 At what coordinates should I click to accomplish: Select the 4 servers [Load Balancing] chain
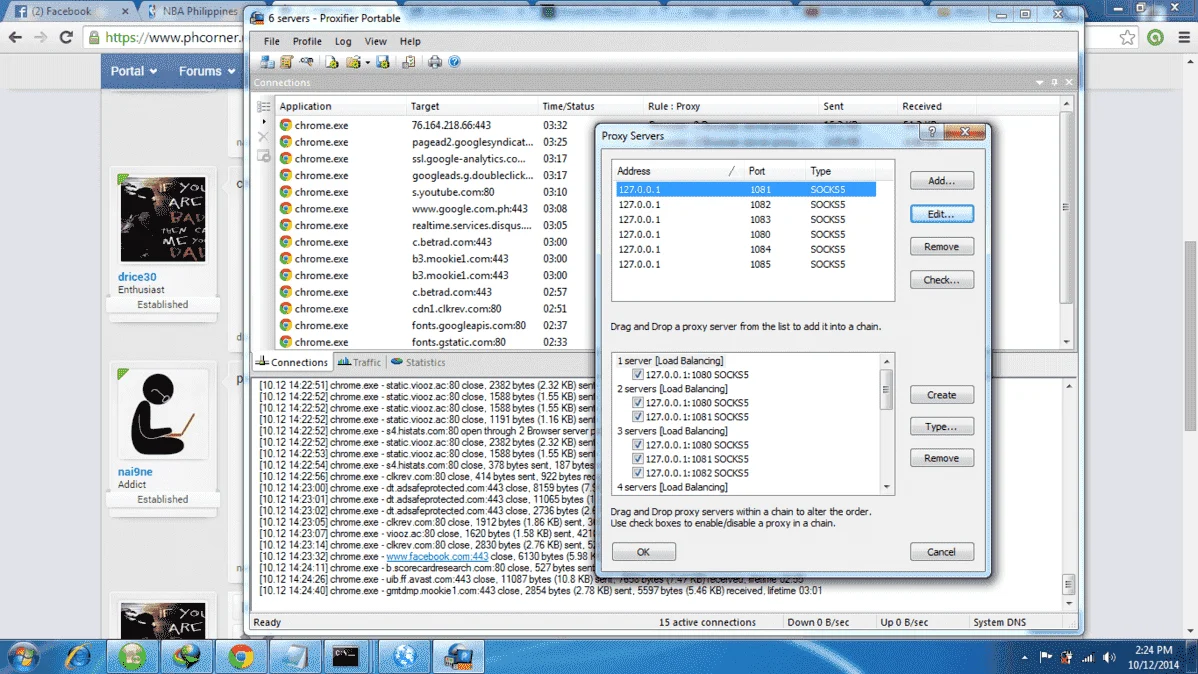(x=672, y=487)
